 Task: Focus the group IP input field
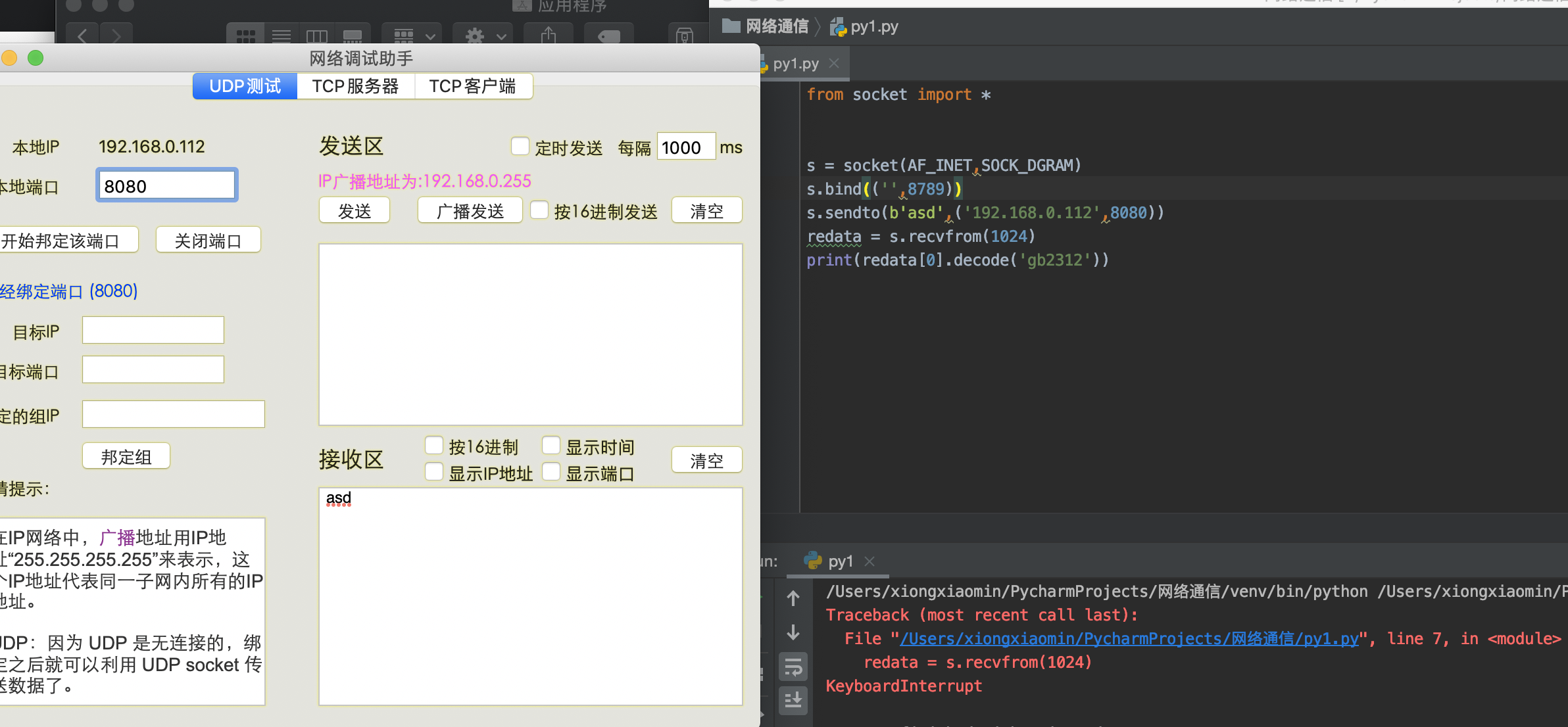174,414
